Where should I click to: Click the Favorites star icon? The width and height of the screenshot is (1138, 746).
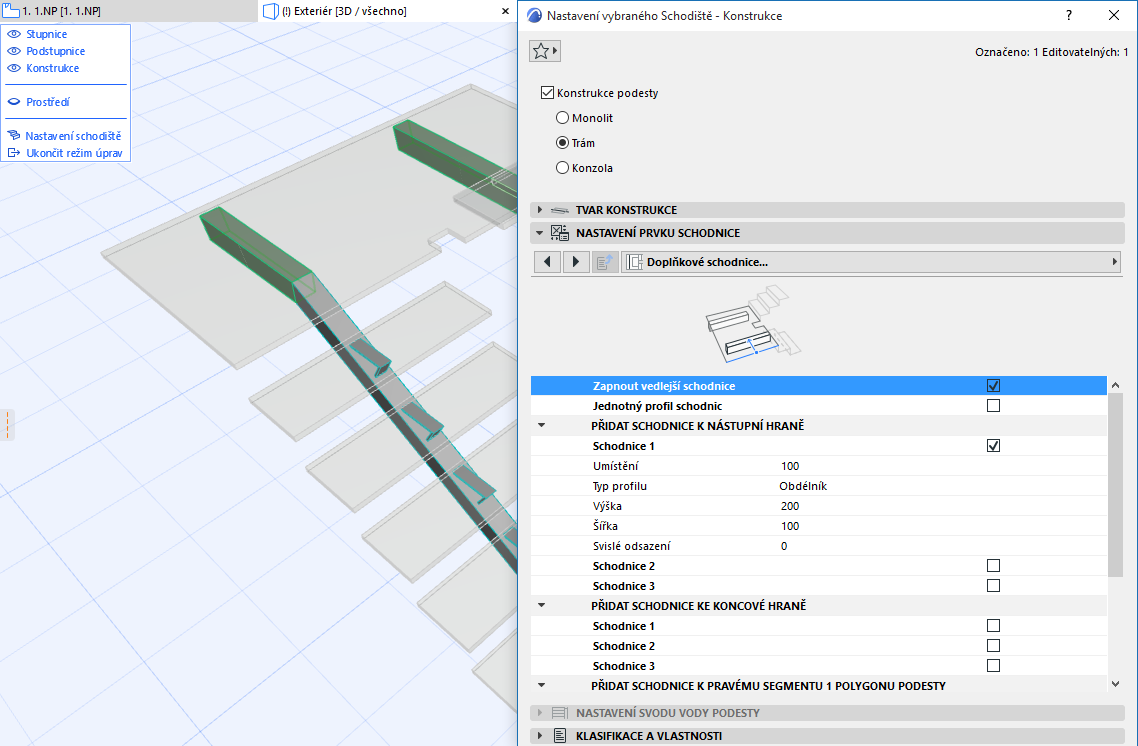540,51
